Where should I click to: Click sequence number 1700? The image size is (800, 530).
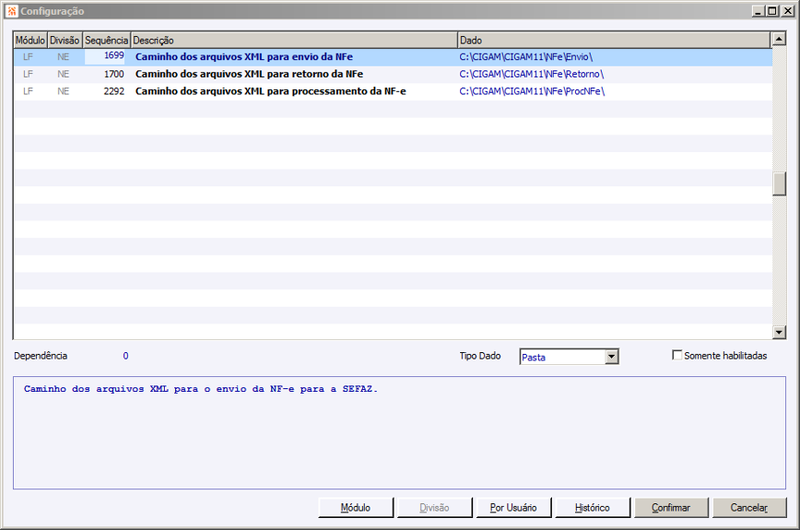(x=114, y=74)
